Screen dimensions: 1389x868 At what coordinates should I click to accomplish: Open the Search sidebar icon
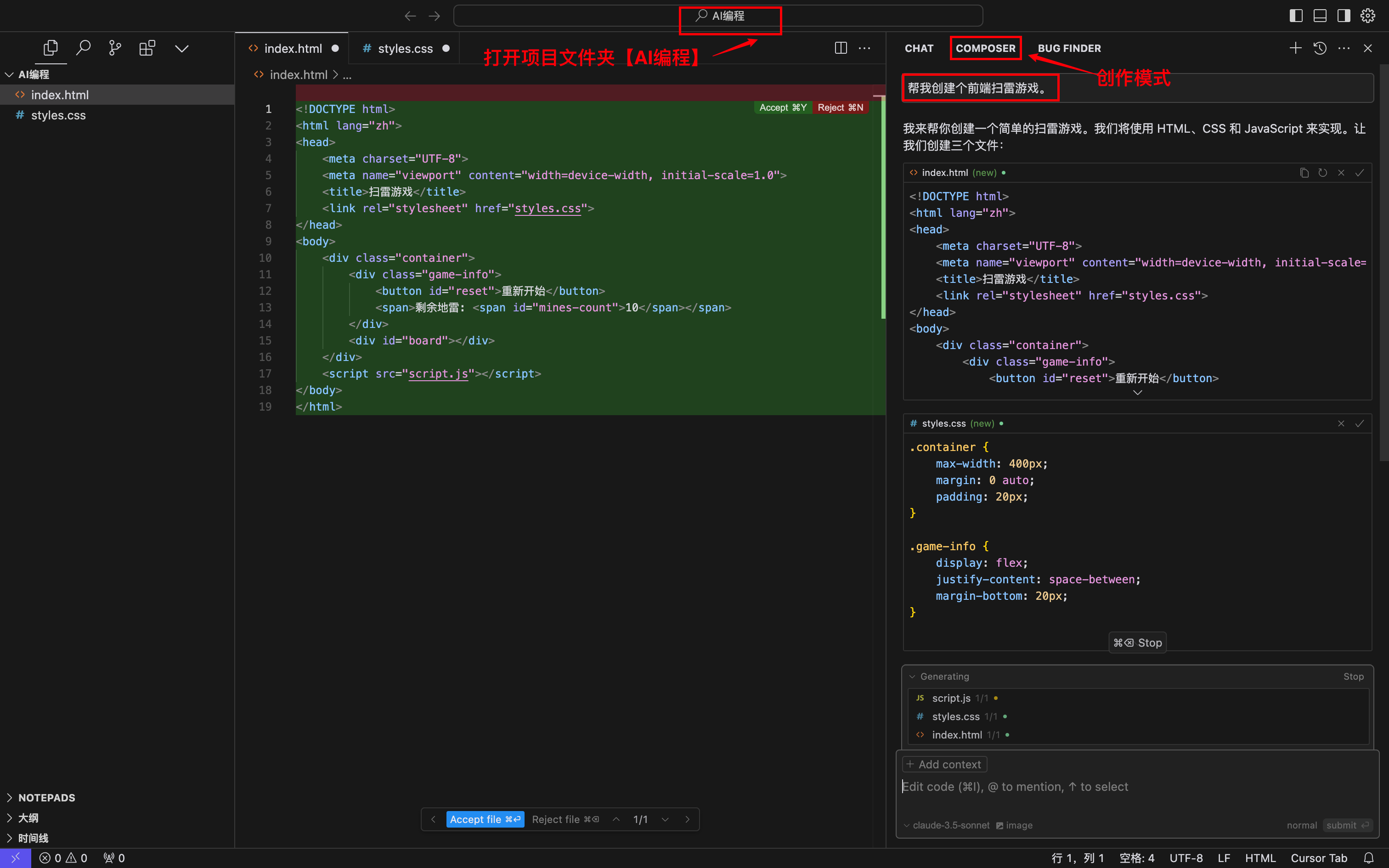pyautogui.click(x=83, y=48)
